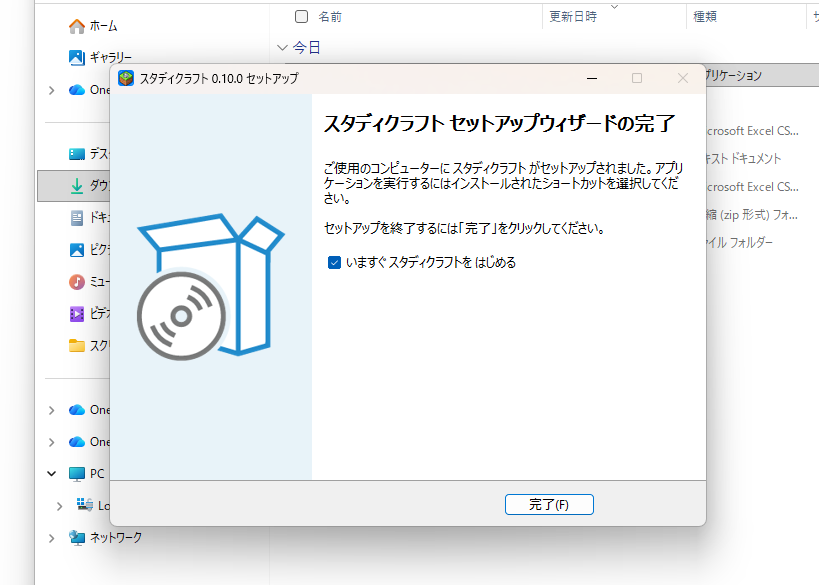Viewport: 819px width, 585px height.
Task: Open the ダウンロード folder icon
Action: [x=77, y=186]
